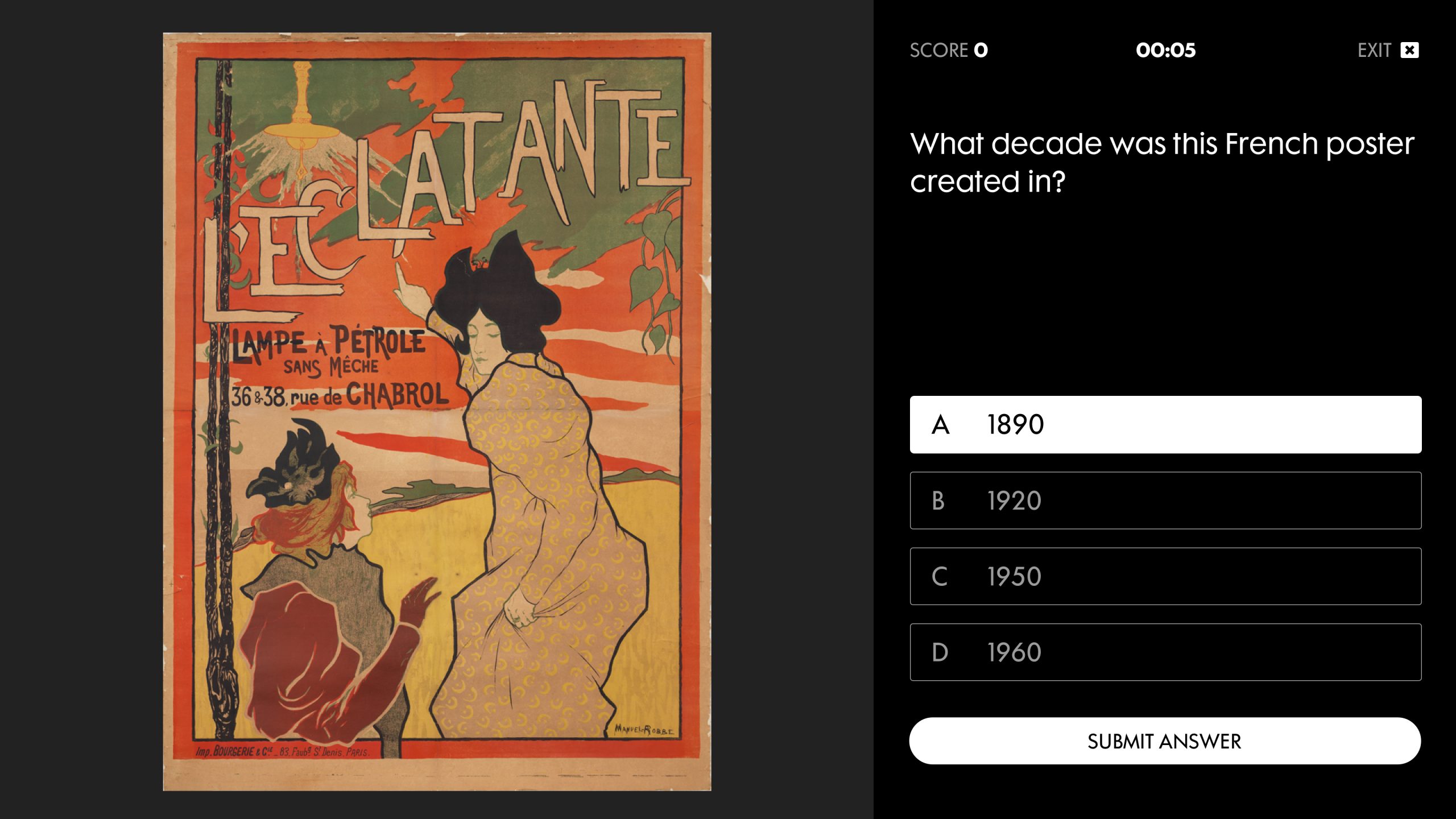Choose the 1920 answer option
Viewport: 1456px width, 819px height.
(x=1165, y=500)
